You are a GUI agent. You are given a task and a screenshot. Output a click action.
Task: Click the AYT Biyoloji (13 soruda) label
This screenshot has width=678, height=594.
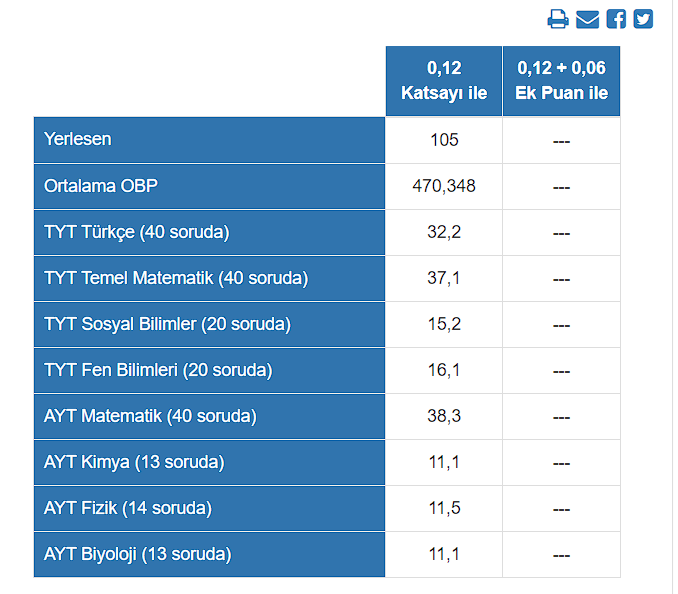[137, 554]
